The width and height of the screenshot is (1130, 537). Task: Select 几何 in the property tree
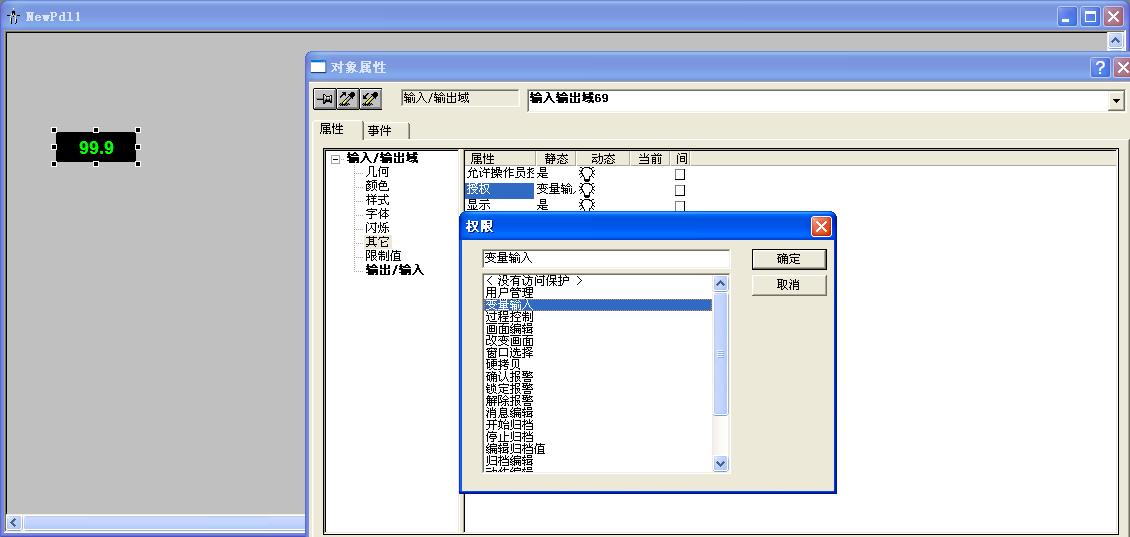(x=377, y=172)
